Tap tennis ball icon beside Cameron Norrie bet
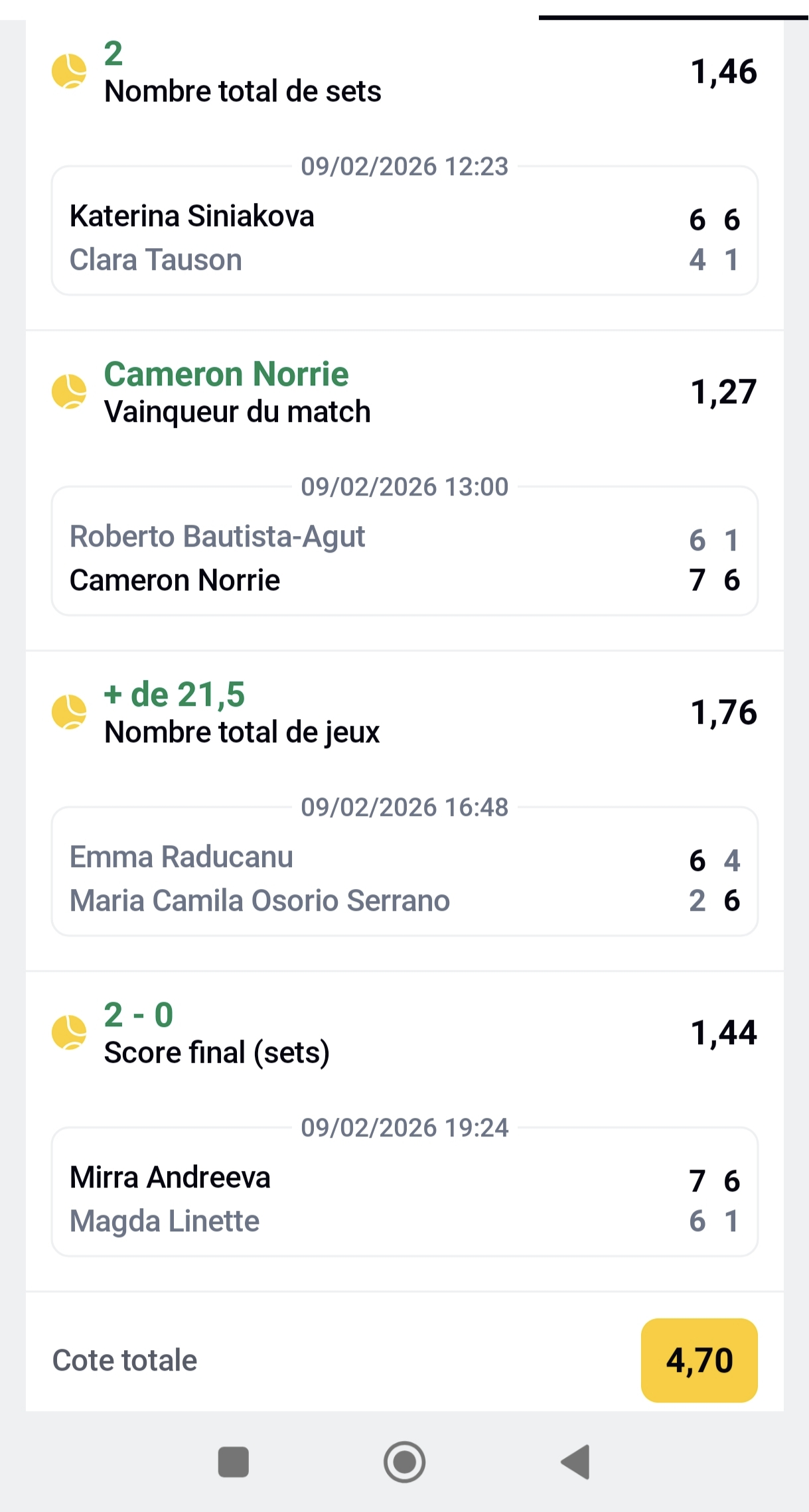The width and height of the screenshot is (809, 1512). (x=69, y=391)
